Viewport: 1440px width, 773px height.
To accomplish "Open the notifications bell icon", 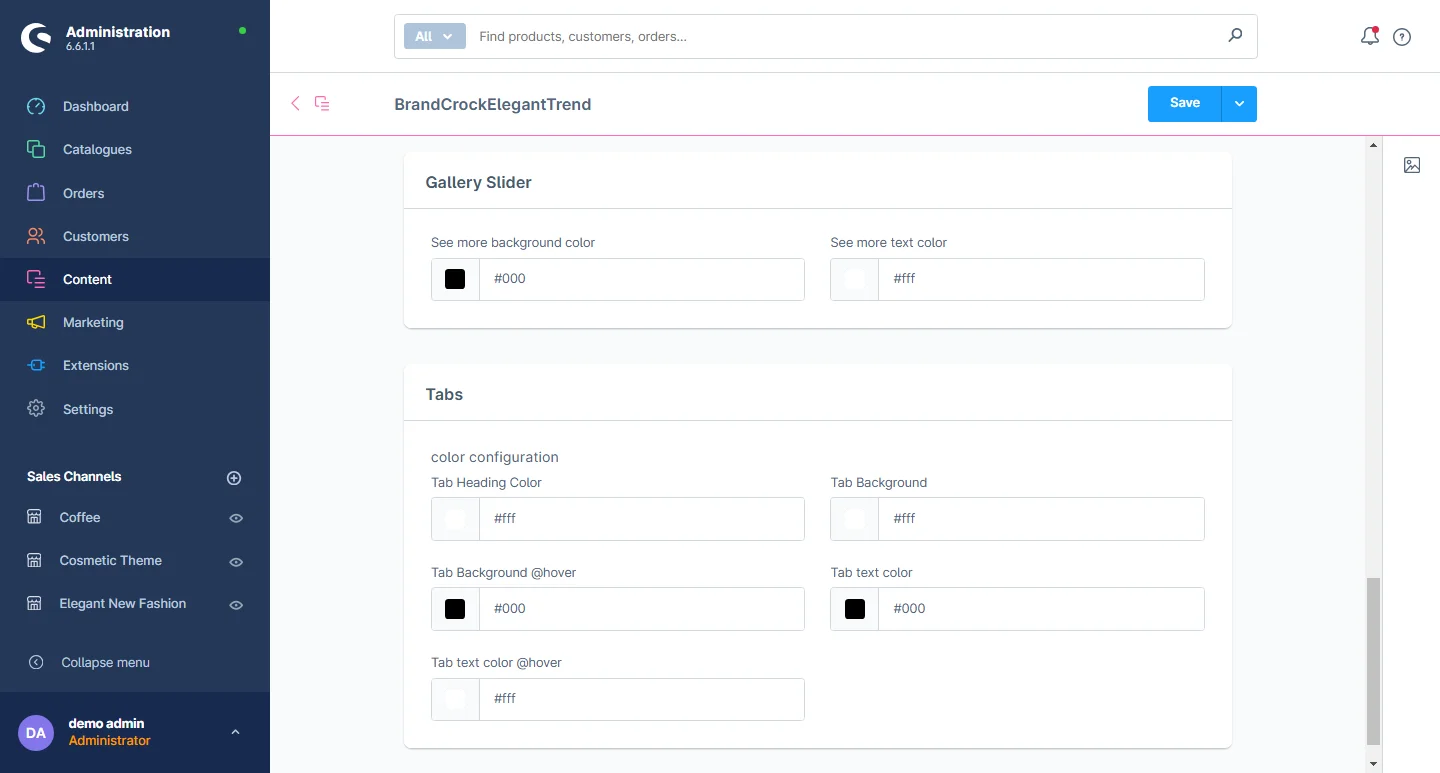I will [1369, 37].
